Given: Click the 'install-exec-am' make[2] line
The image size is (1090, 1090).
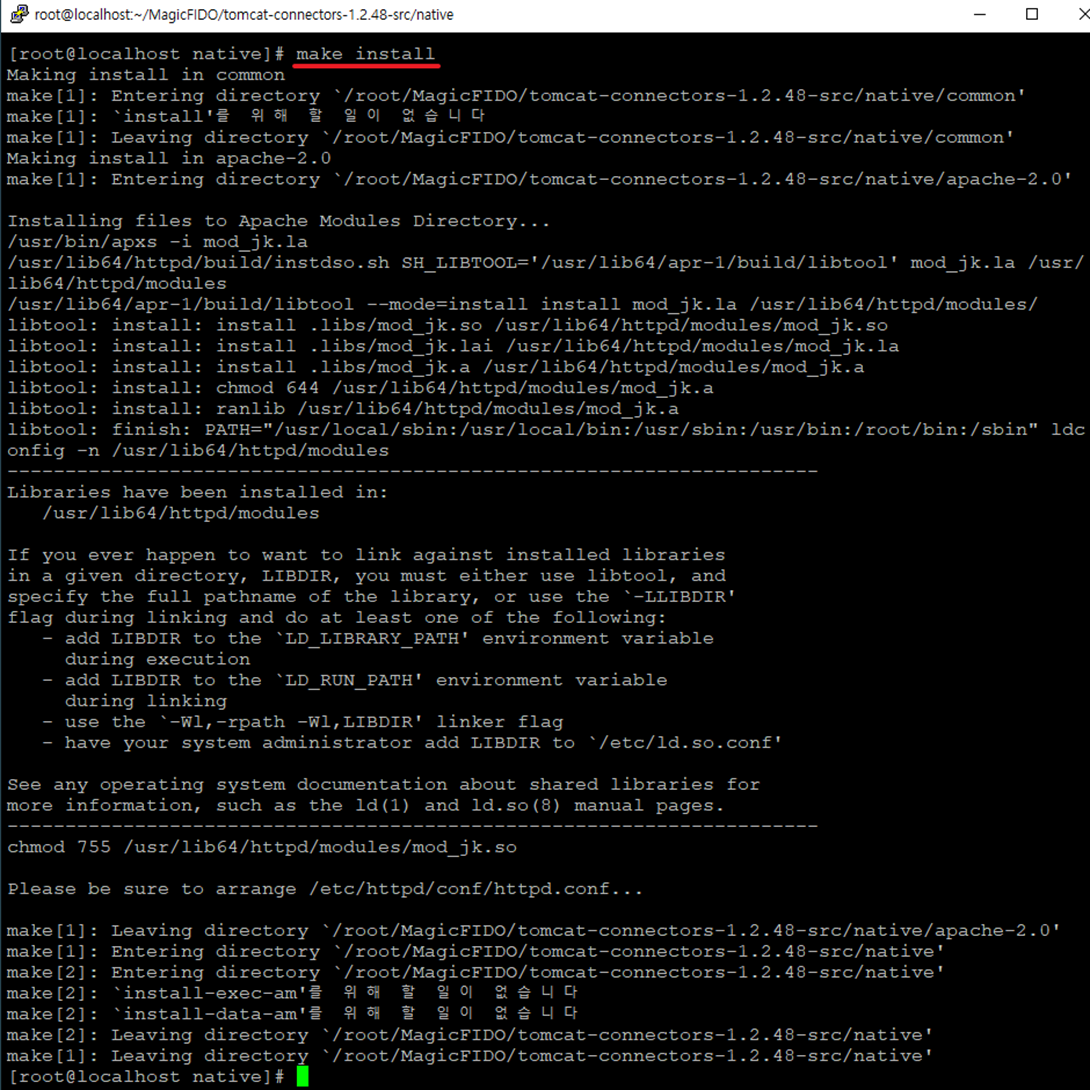Looking at the screenshot, I should [293, 992].
